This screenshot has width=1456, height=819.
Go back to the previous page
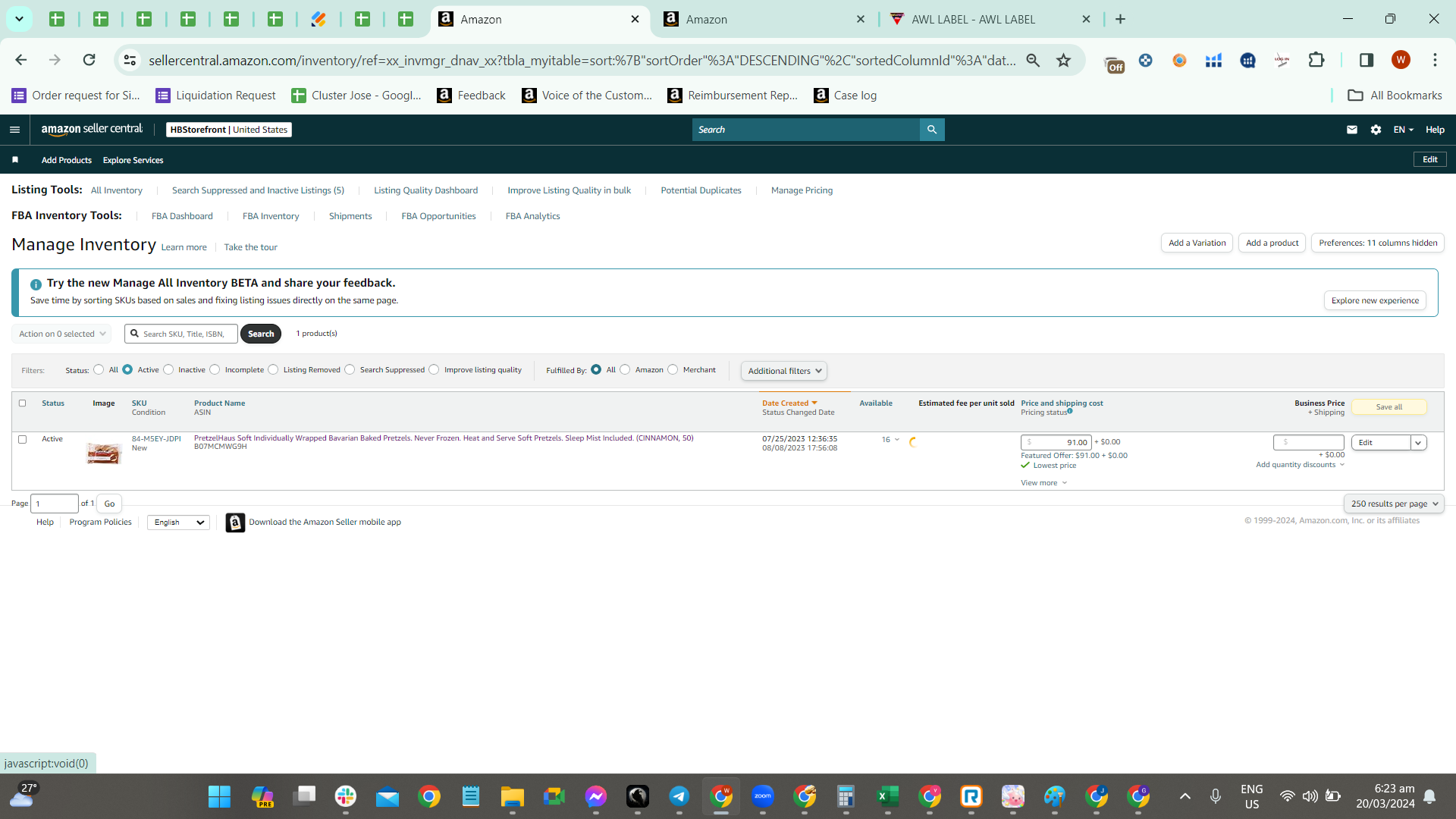click(x=21, y=60)
